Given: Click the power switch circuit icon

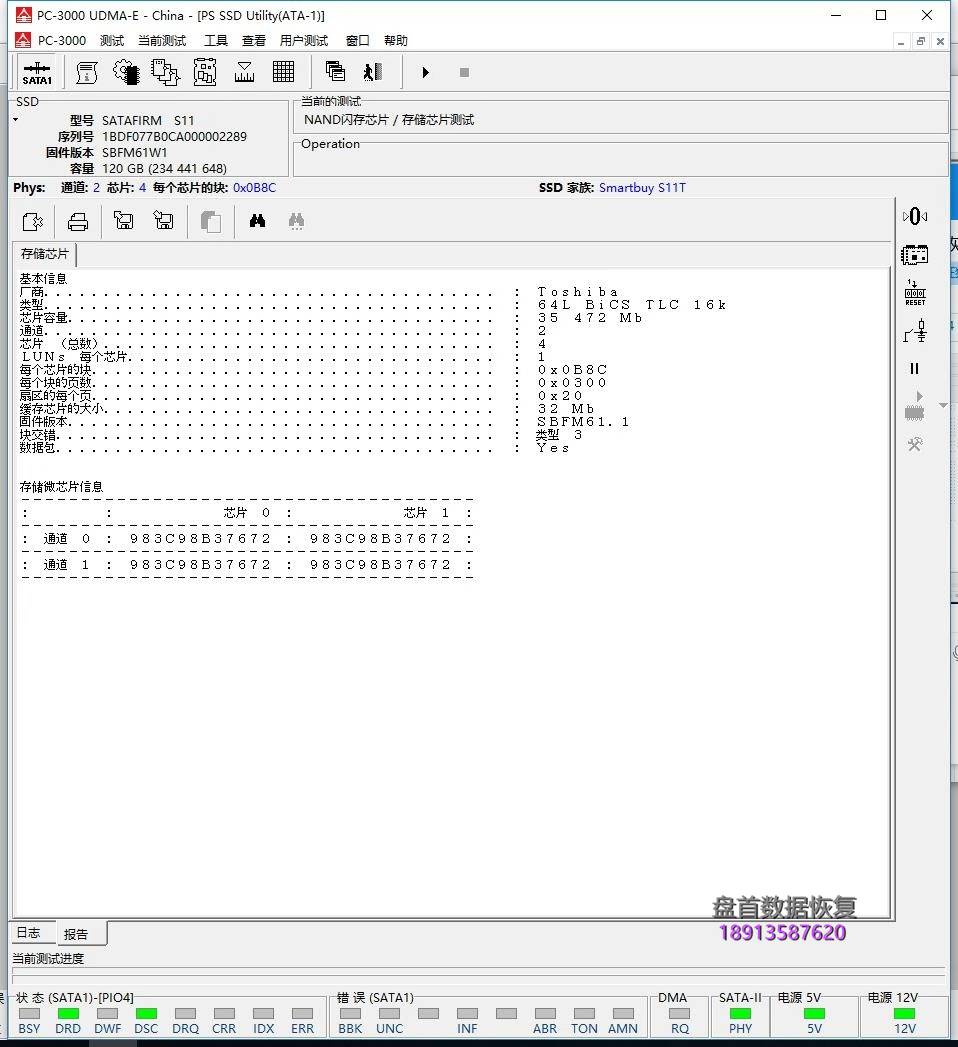Looking at the screenshot, I should point(915,331).
